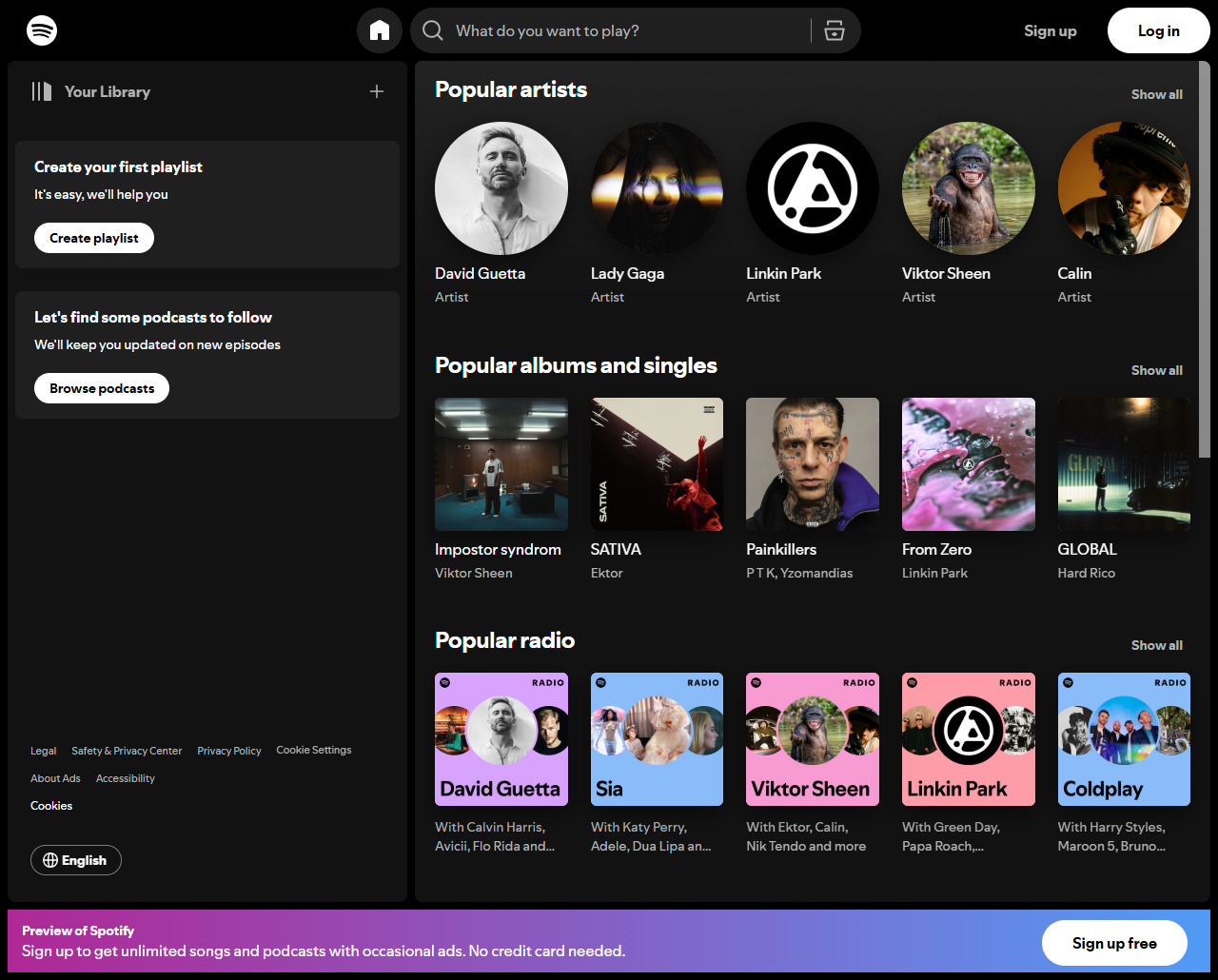The height and width of the screenshot is (980, 1218).
Task: Open the Linkin Park artist logo
Action: point(813,188)
